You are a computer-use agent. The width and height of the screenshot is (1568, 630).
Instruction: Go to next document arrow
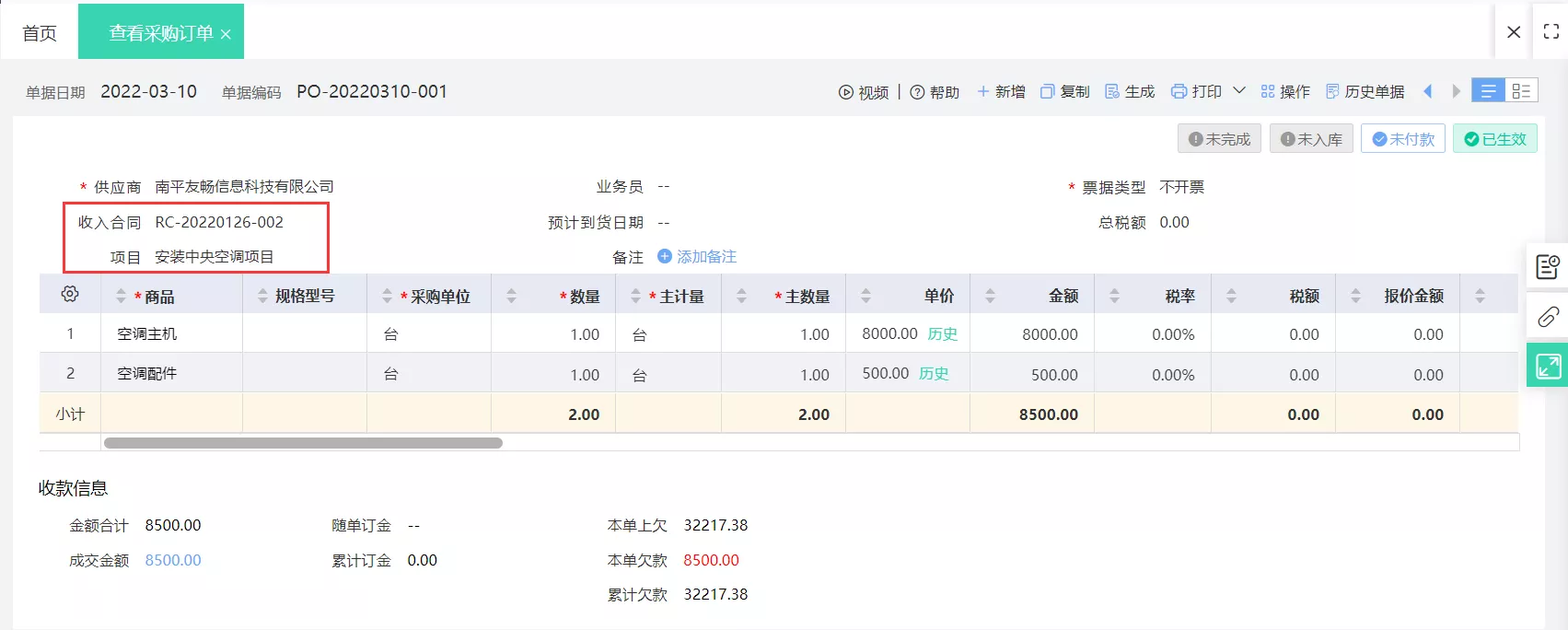coord(1456,91)
